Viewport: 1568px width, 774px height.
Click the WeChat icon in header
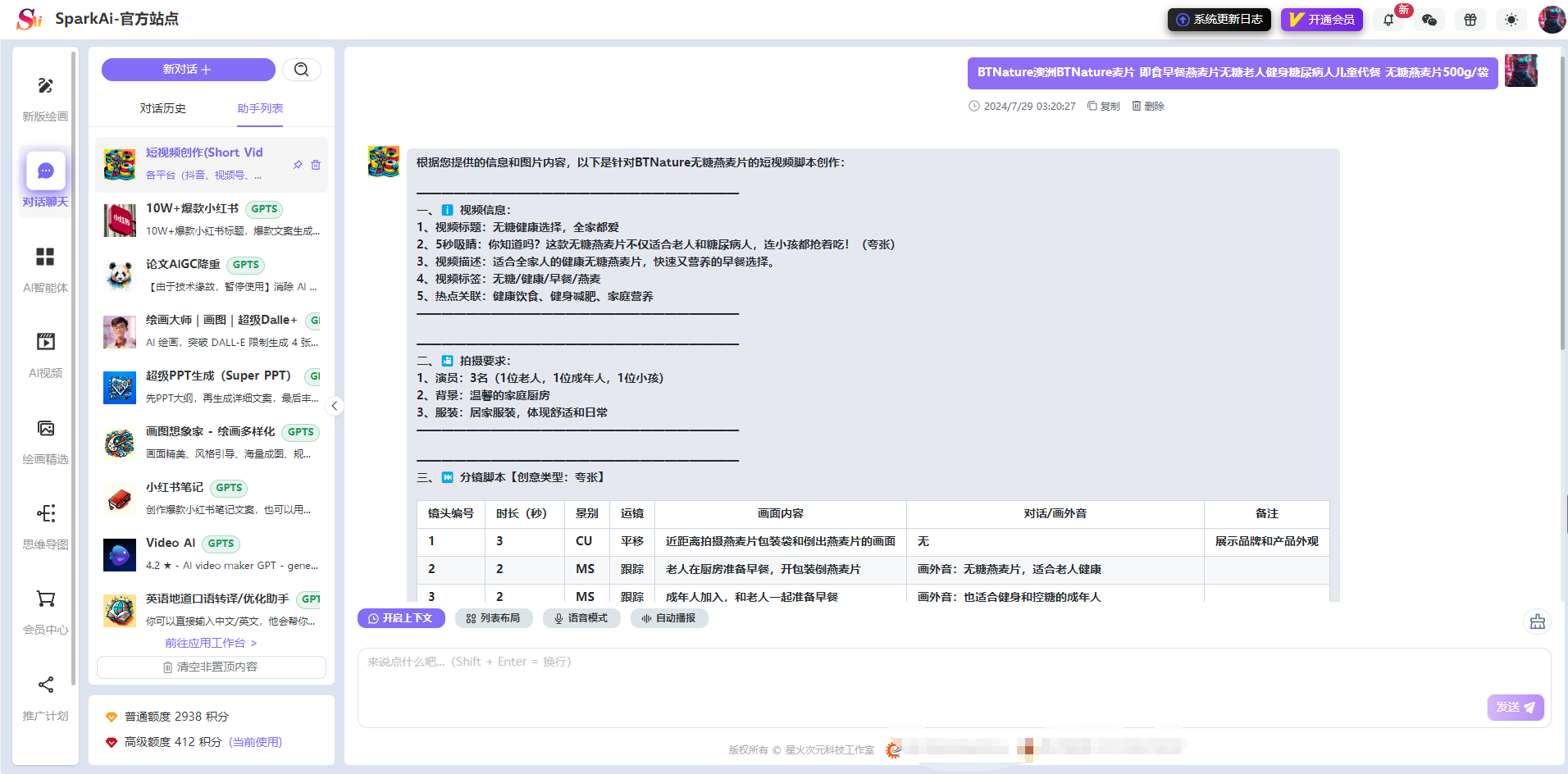1429,20
